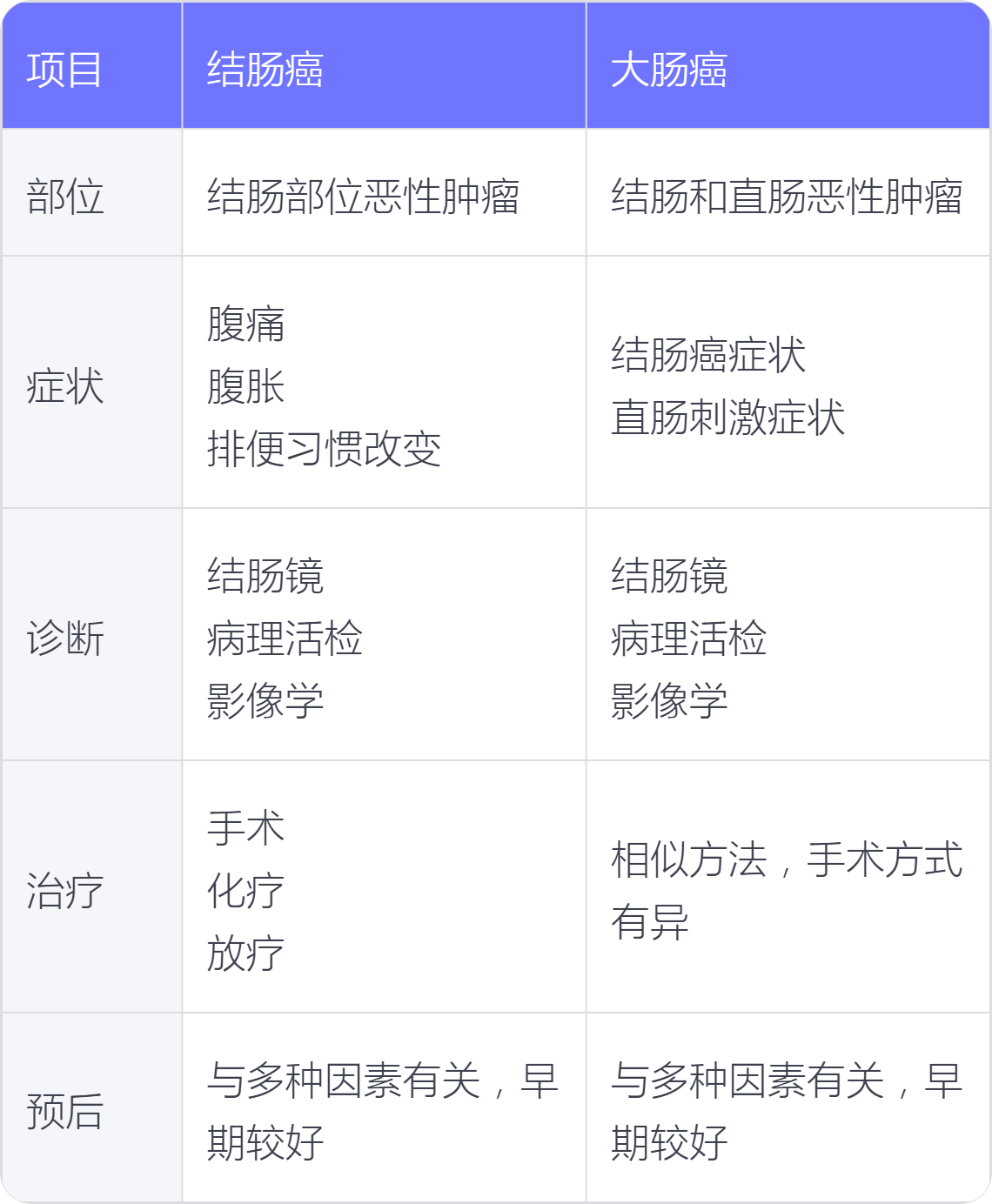Select the text 结肠部位恶性肿瘤
Screen dimensions: 992x1204
click(x=363, y=197)
